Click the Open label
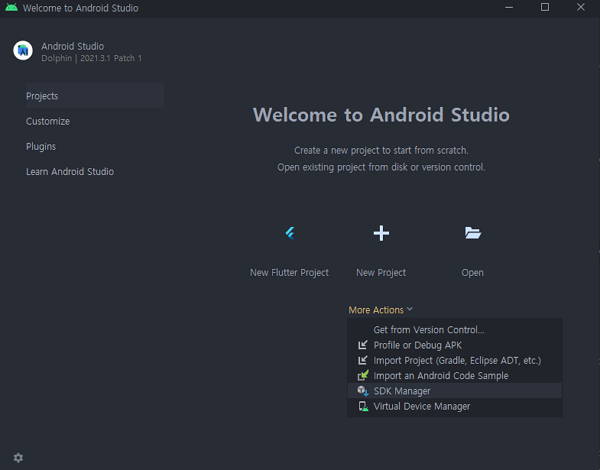600x470 pixels. (x=473, y=273)
